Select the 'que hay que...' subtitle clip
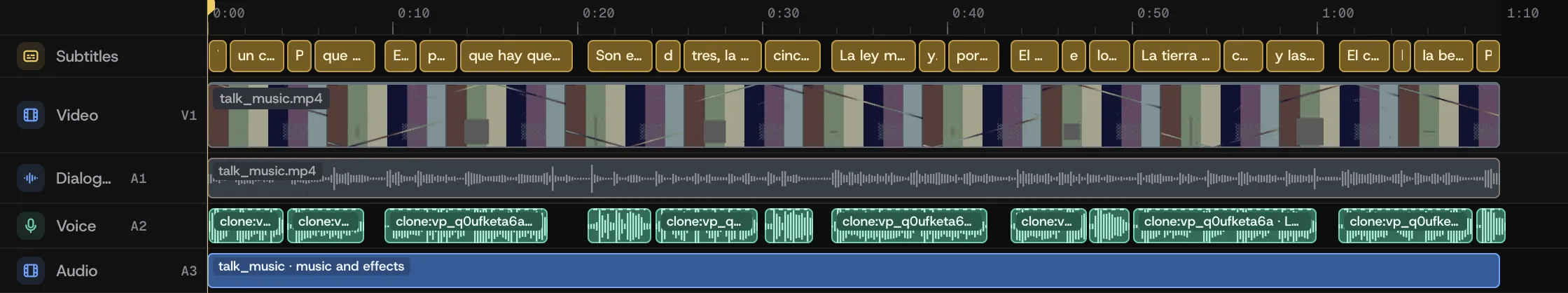This screenshot has width=1568, height=293. tap(516, 56)
